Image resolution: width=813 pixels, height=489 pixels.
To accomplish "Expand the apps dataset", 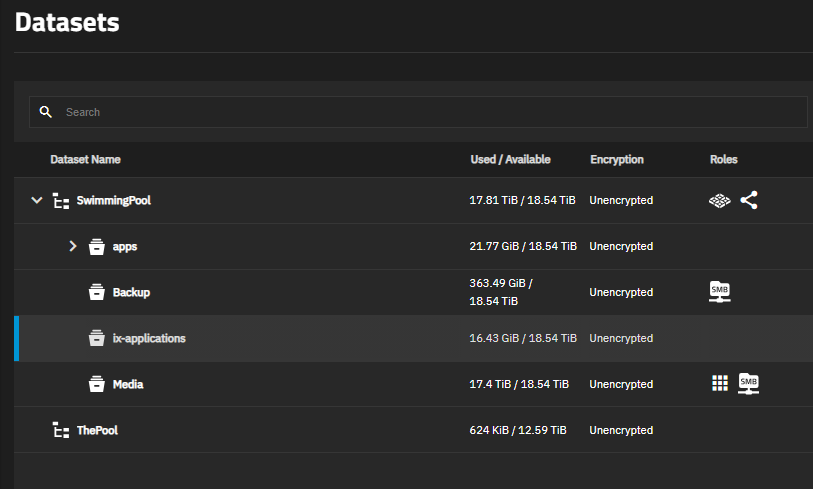I will [73, 246].
